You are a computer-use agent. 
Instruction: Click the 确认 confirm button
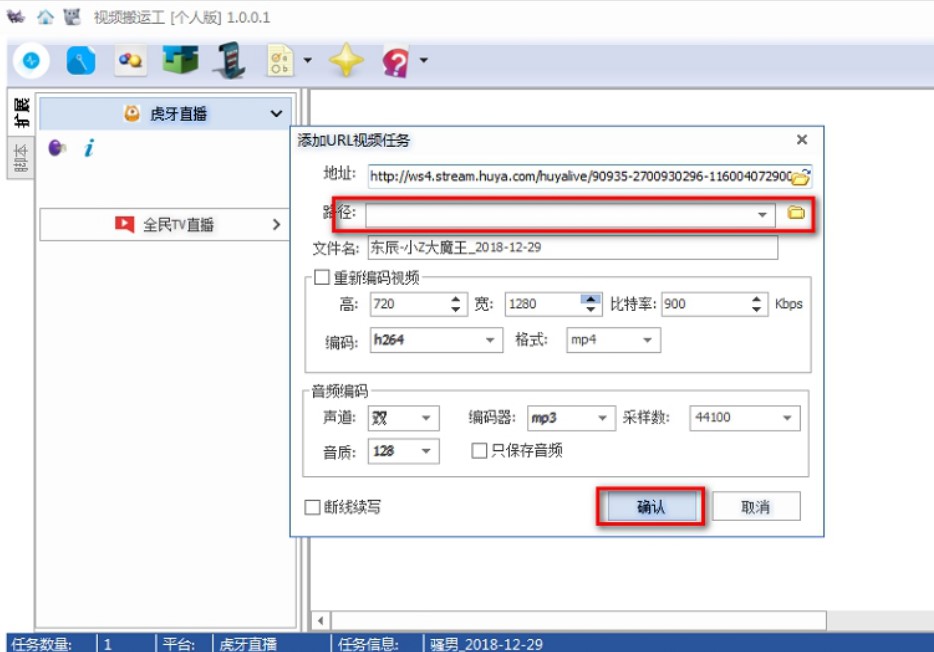[650, 507]
